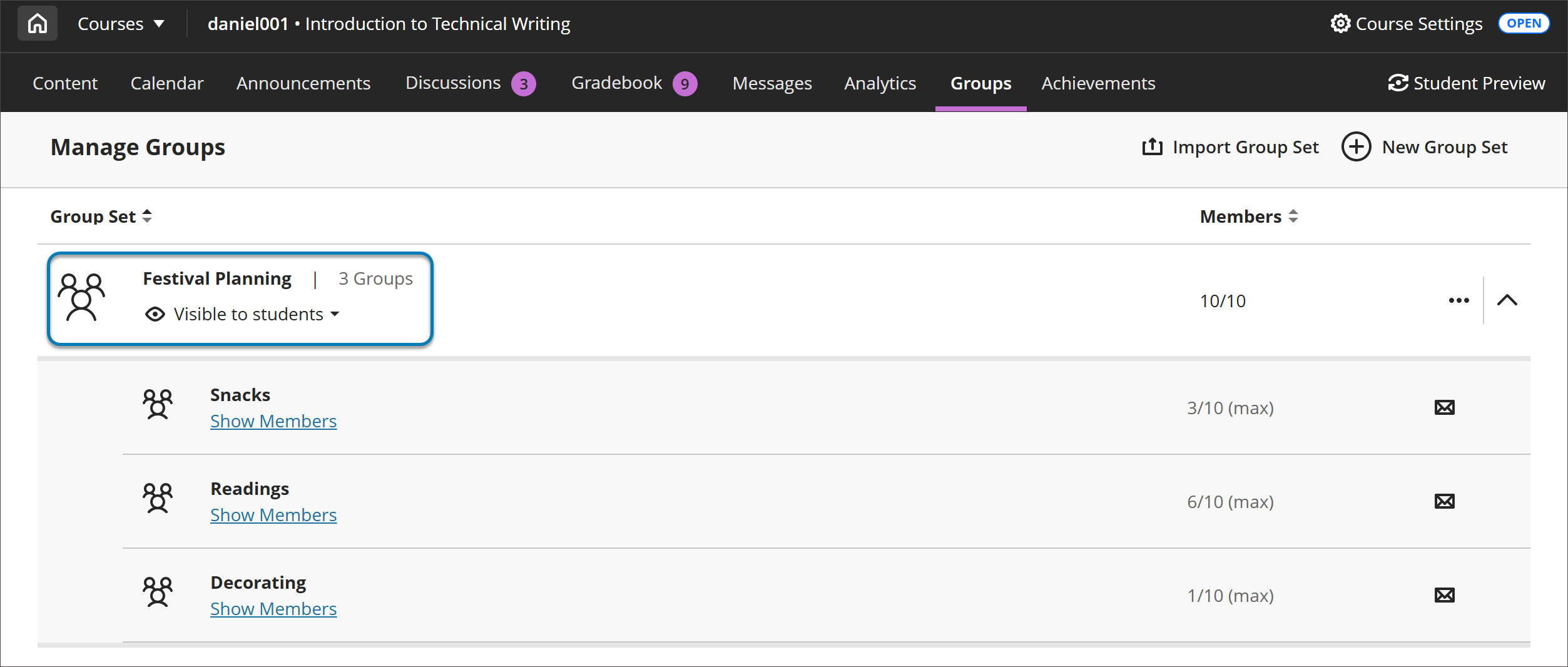The height and width of the screenshot is (667, 1568).
Task: Expand the Visible to students dropdown
Action: pyautogui.click(x=335, y=314)
